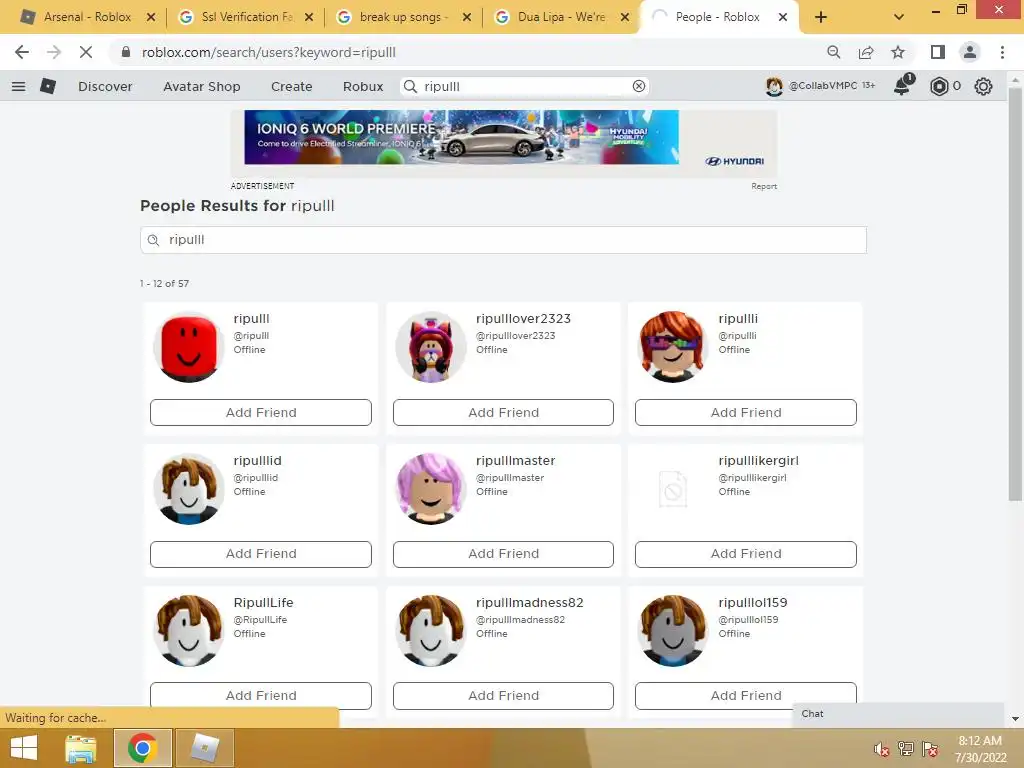This screenshot has width=1024, height=768.
Task: Click the ripulllmaster pink hair avatar
Action: pyautogui.click(x=431, y=488)
